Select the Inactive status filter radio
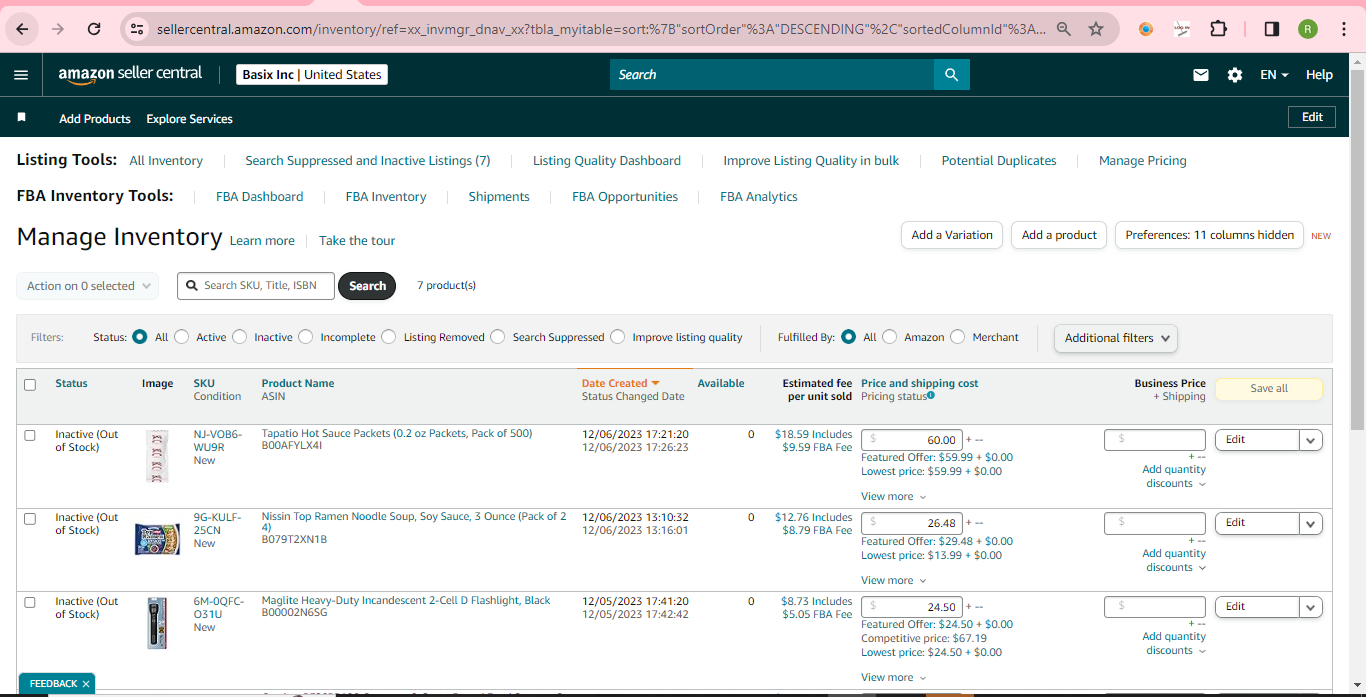Viewport: 1366px width, 697px height. pyautogui.click(x=240, y=337)
